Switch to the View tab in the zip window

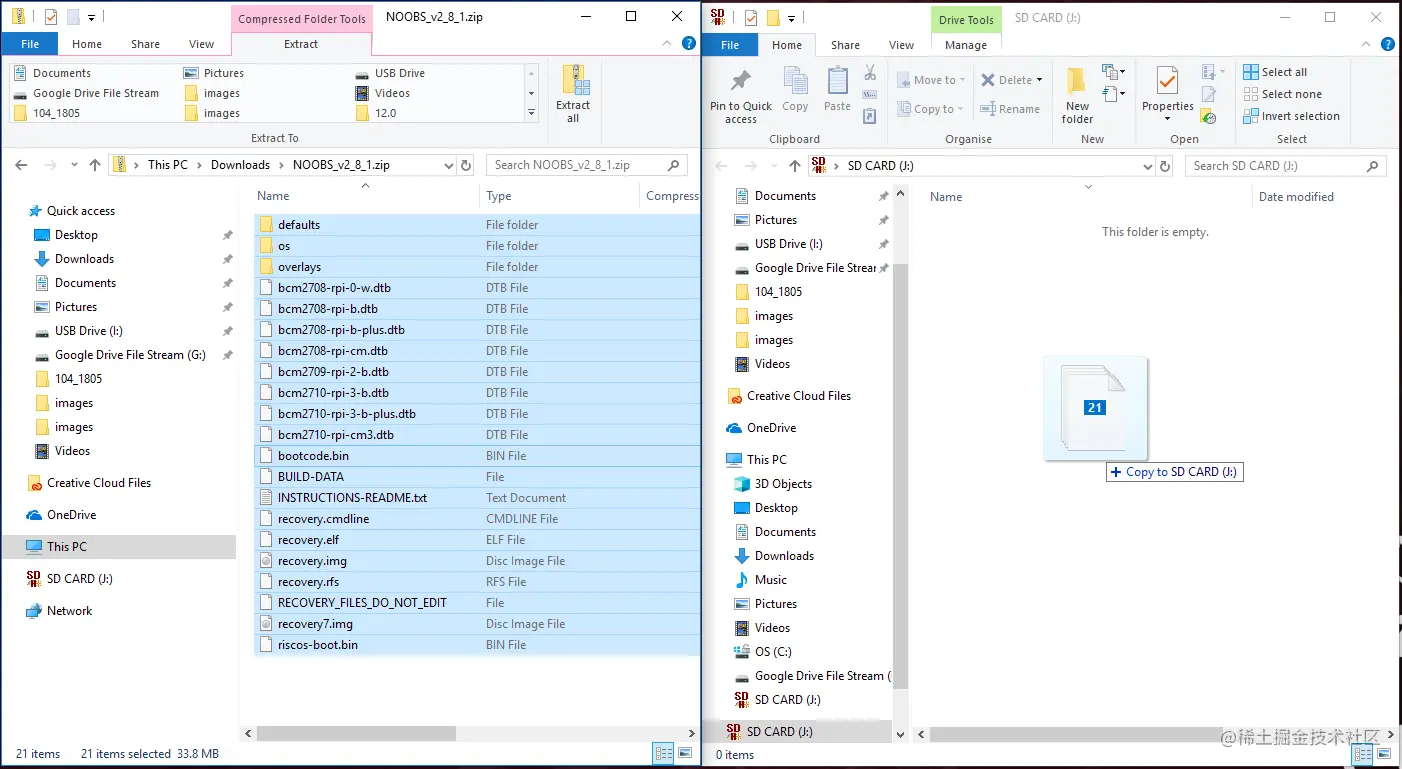[x=202, y=44]
